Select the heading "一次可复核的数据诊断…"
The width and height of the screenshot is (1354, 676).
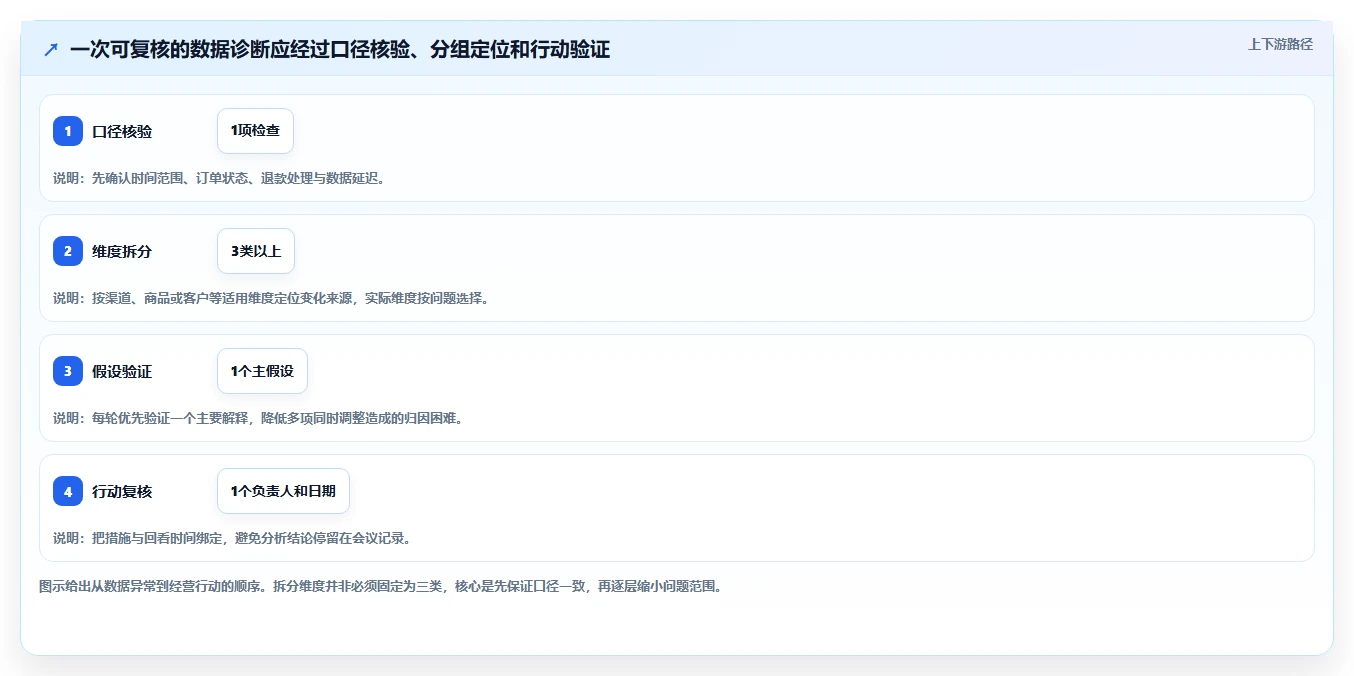340,50
